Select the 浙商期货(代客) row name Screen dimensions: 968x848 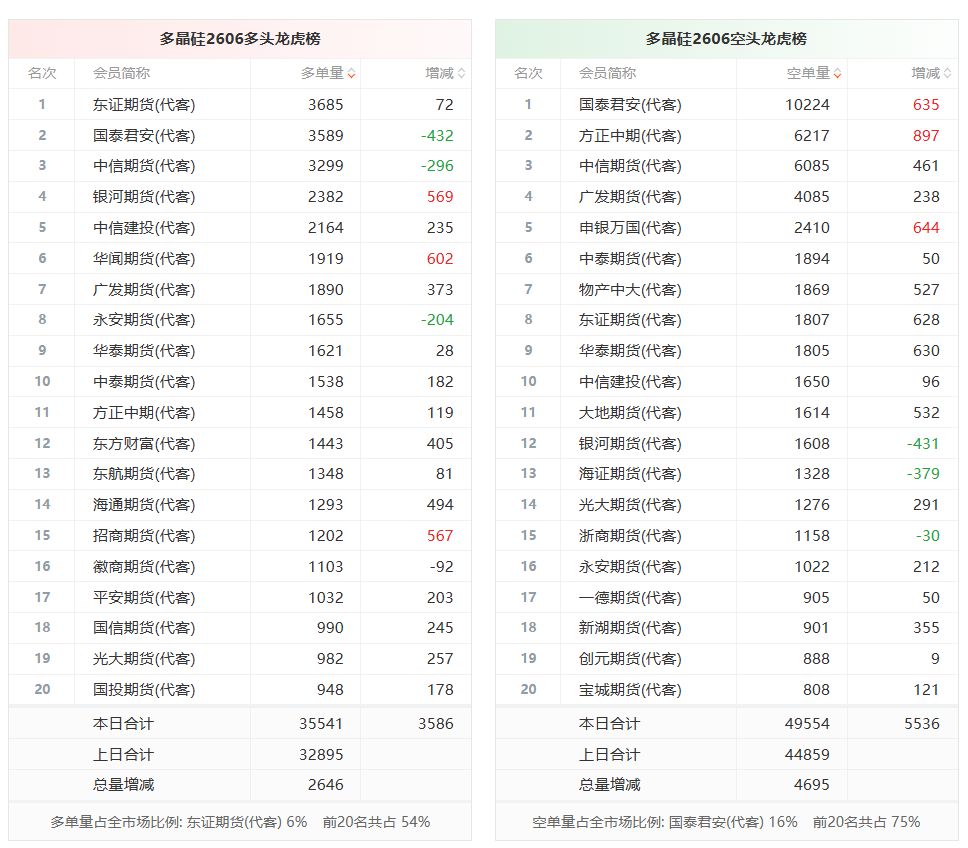coord(630,535)
